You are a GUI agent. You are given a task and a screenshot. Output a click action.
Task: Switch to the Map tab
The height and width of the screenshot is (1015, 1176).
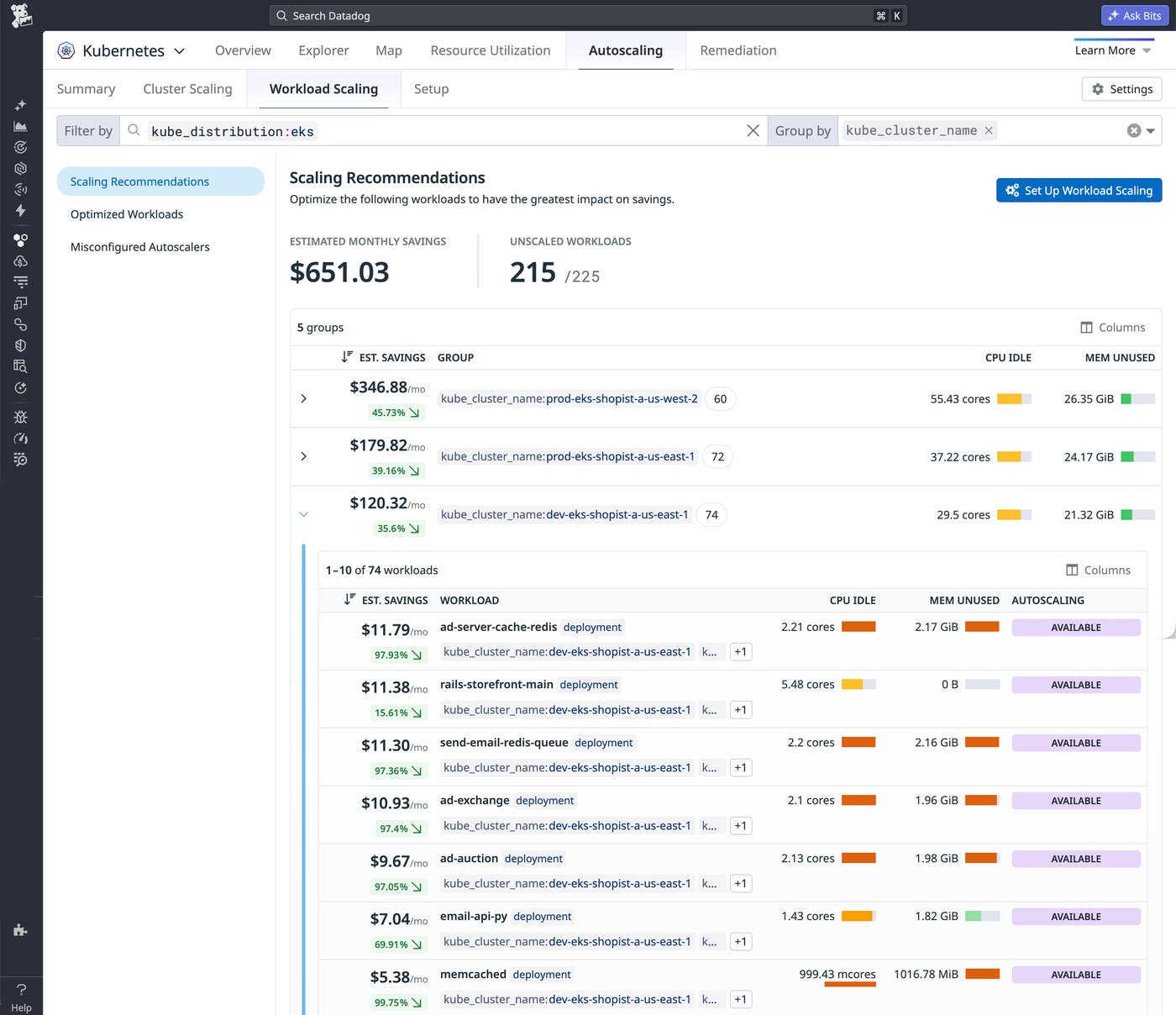tap(389, 50)
